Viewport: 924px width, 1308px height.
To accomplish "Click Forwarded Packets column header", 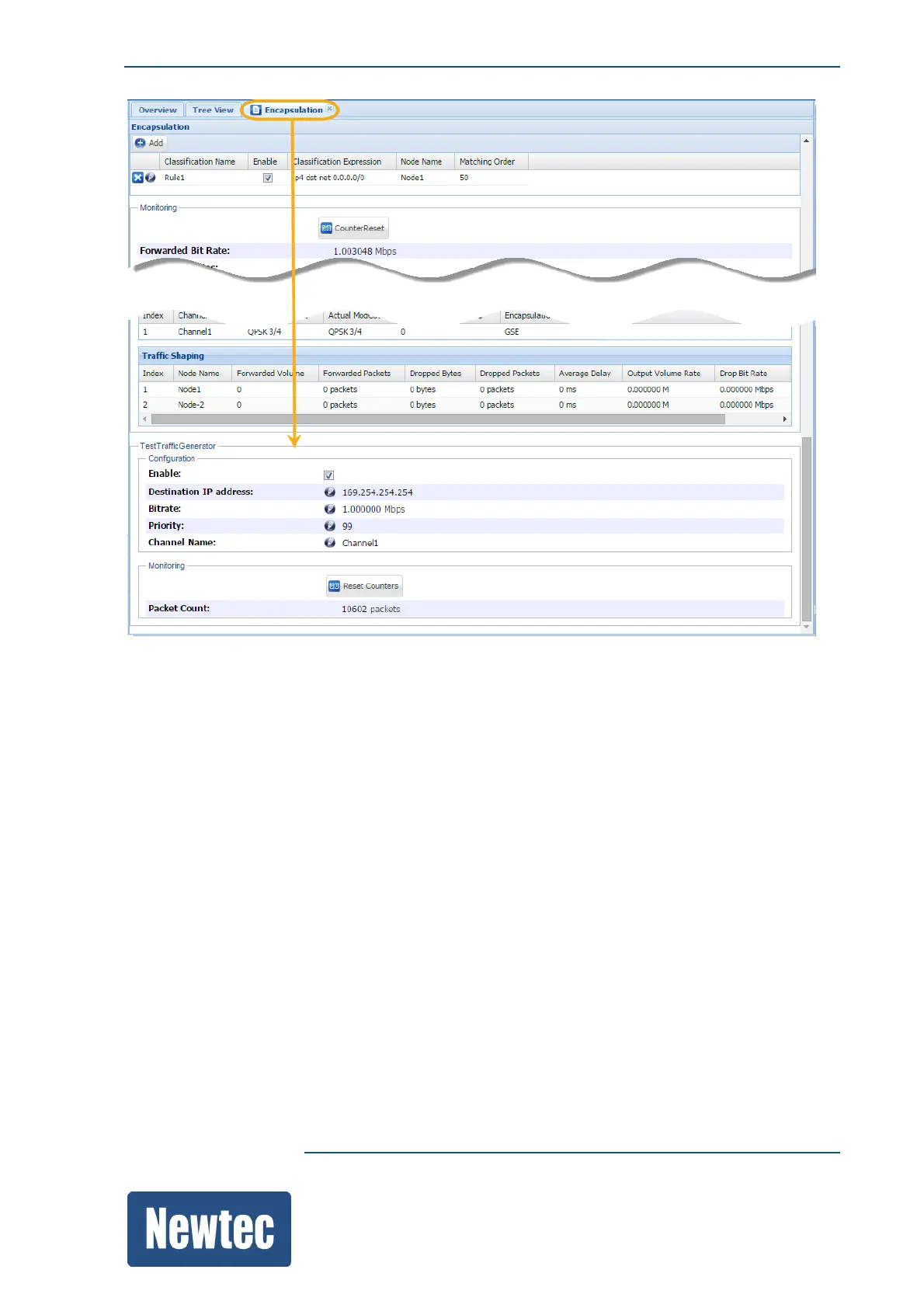I will (361, 374).
